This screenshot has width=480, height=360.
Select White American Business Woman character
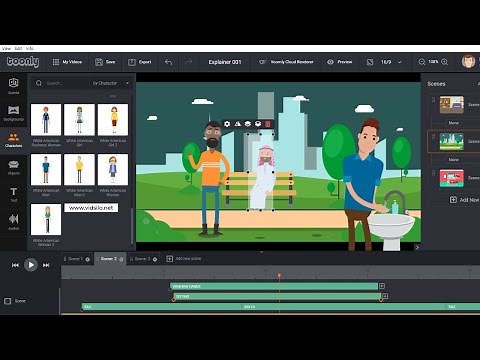pos(46,119)
